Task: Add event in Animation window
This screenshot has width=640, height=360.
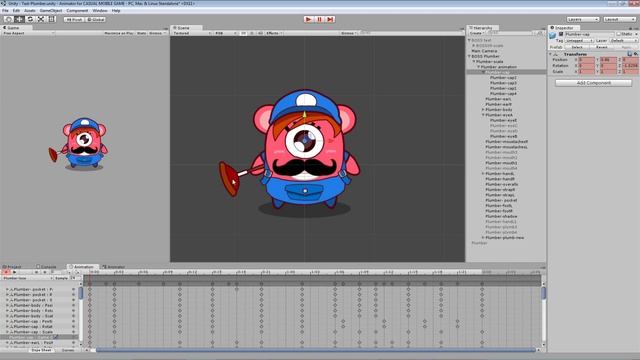Action: [x=77, y=272]
